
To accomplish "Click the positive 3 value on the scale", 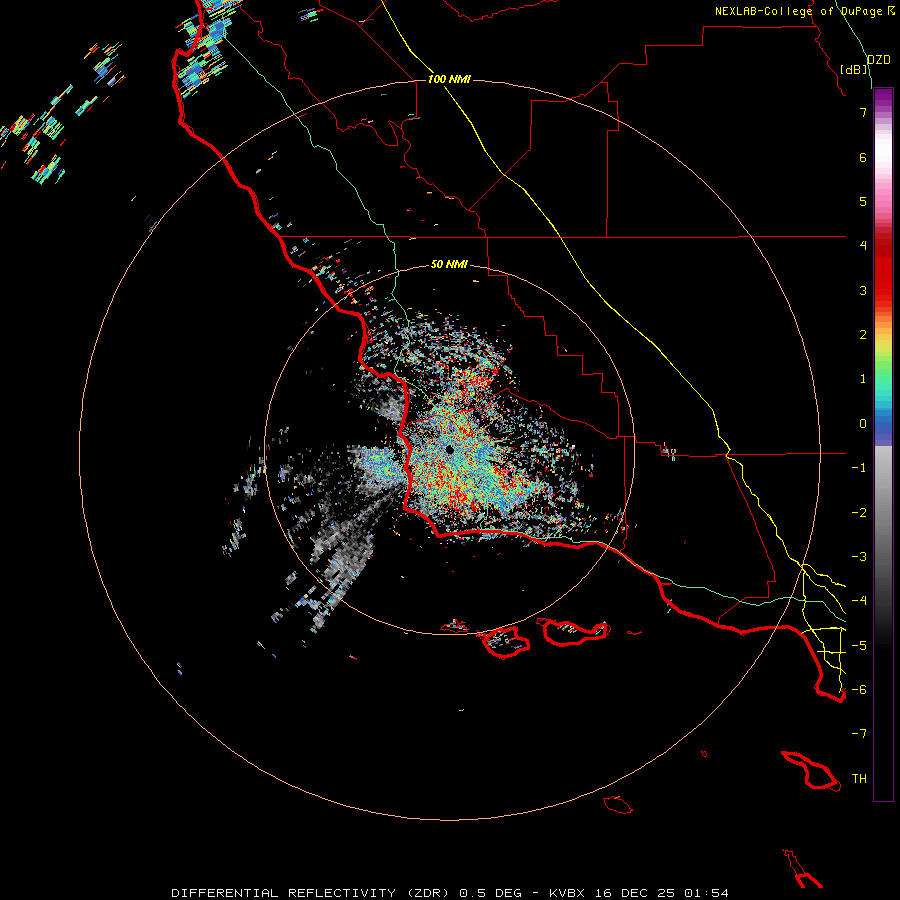I will click(863, 290).
